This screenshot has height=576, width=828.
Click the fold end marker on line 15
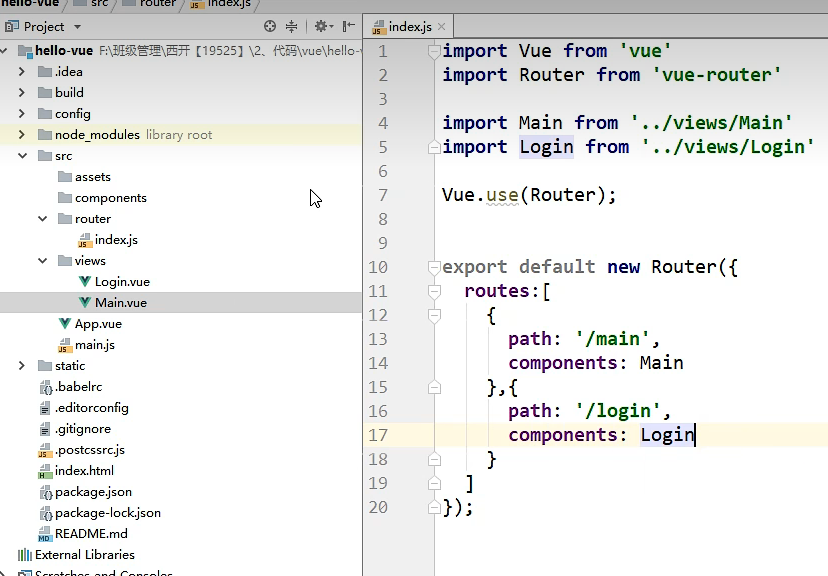434,388
